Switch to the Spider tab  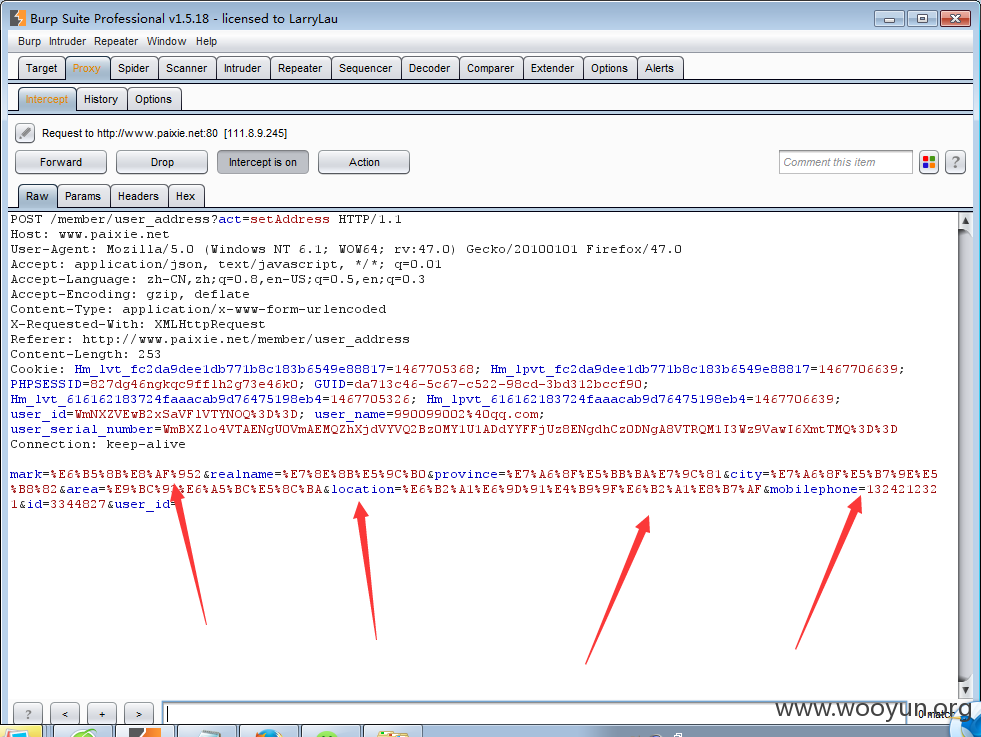click(x=133, y=68)
